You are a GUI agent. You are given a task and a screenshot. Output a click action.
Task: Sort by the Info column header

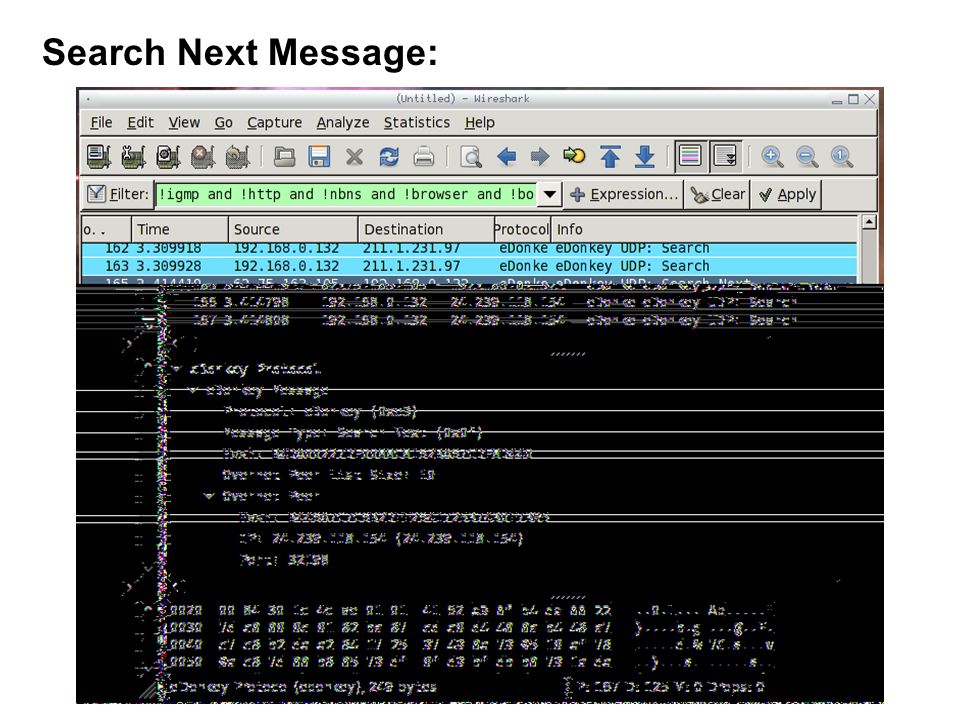coord(704,229)
